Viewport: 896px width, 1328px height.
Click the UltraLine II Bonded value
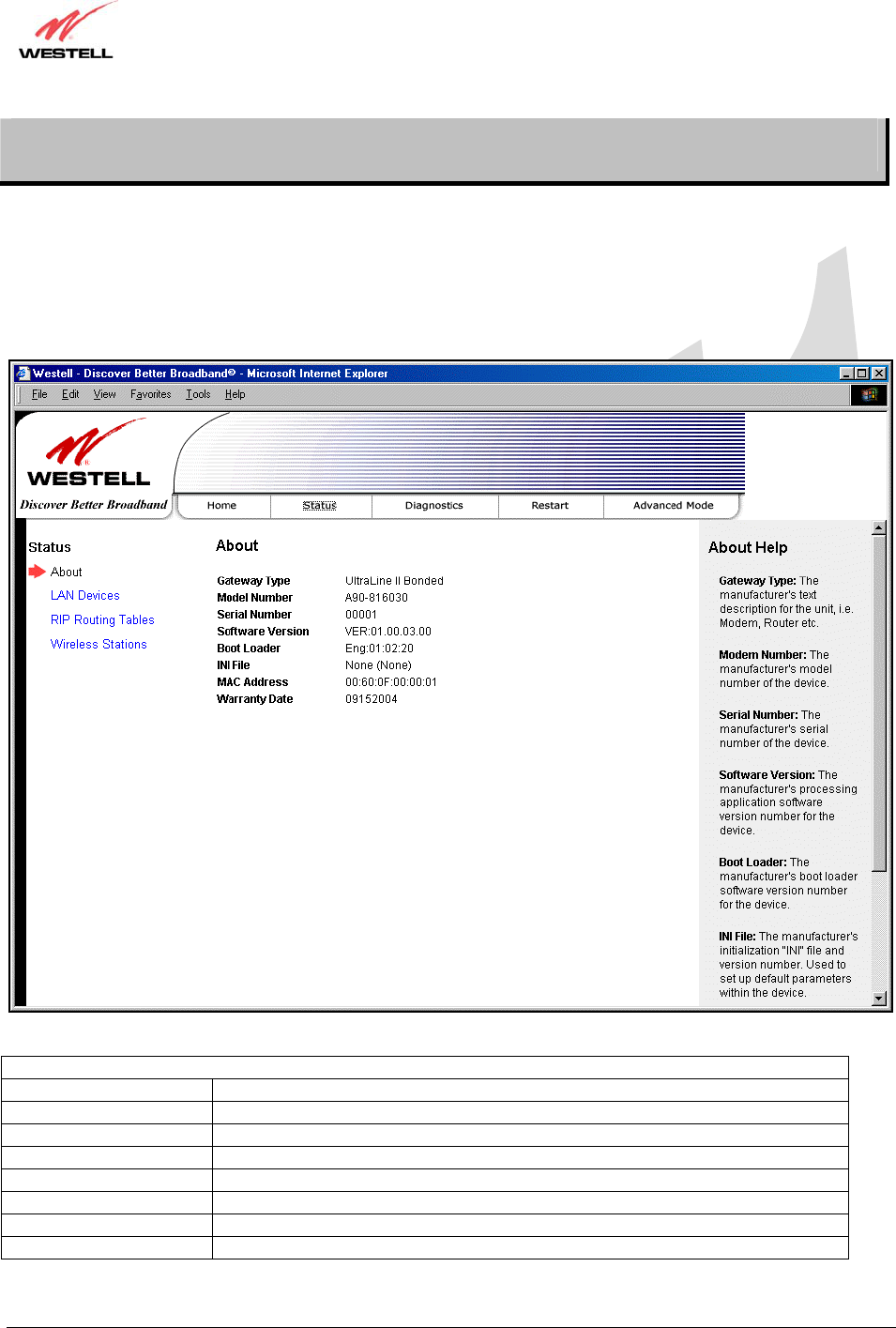click(x=394, y=581)
